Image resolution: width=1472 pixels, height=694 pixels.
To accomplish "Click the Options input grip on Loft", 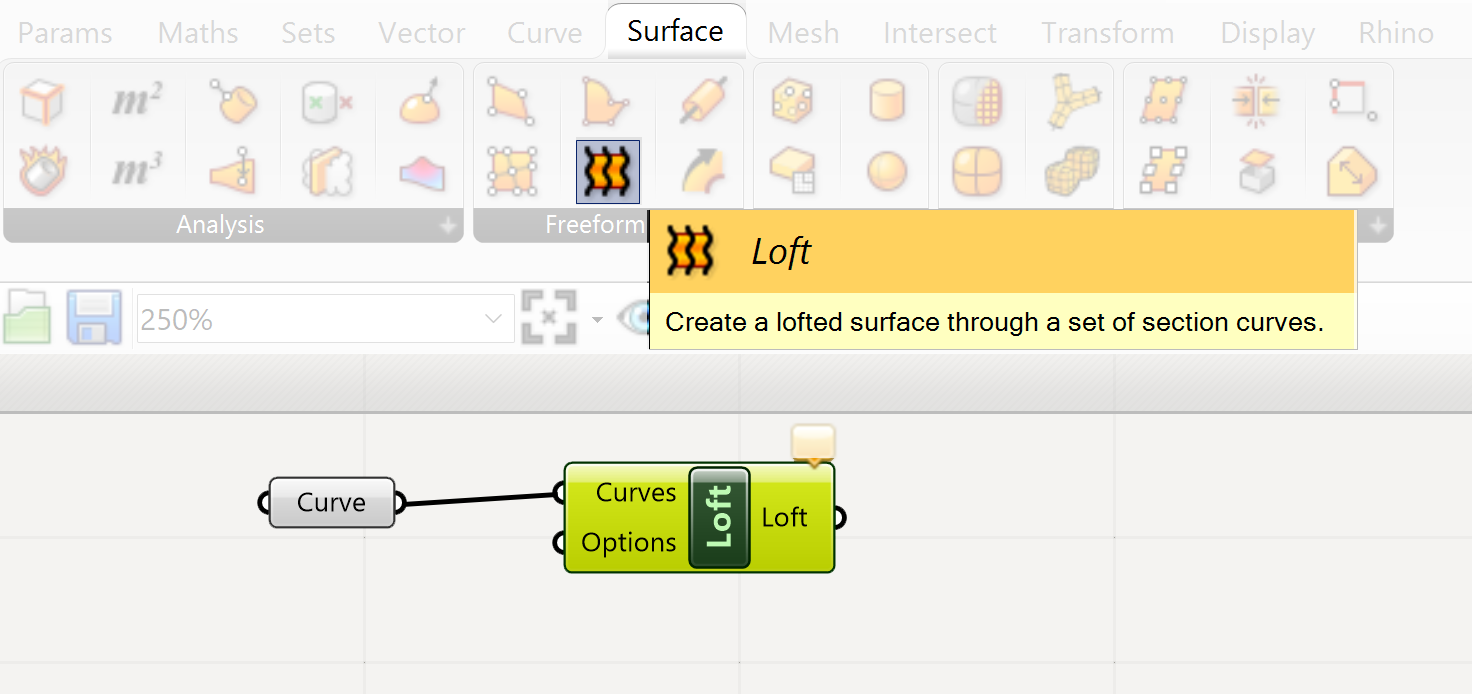I will (558, 543).
